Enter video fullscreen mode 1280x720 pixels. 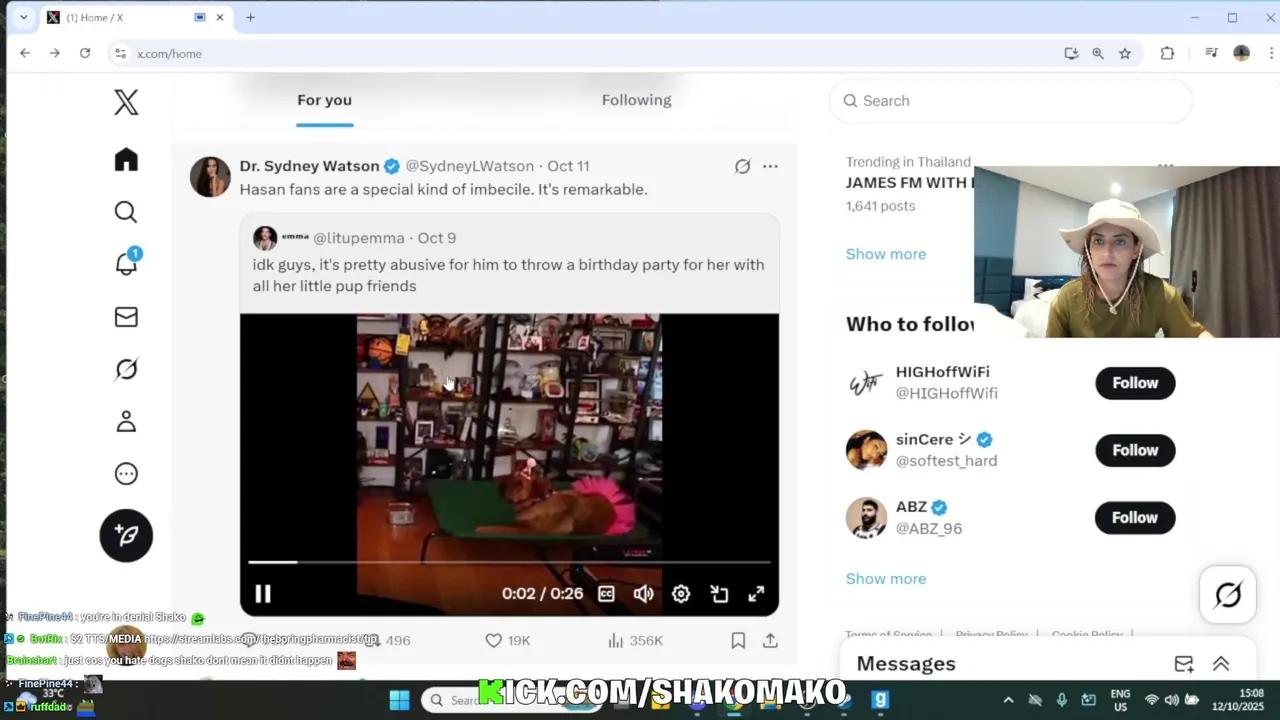(756, 594)
